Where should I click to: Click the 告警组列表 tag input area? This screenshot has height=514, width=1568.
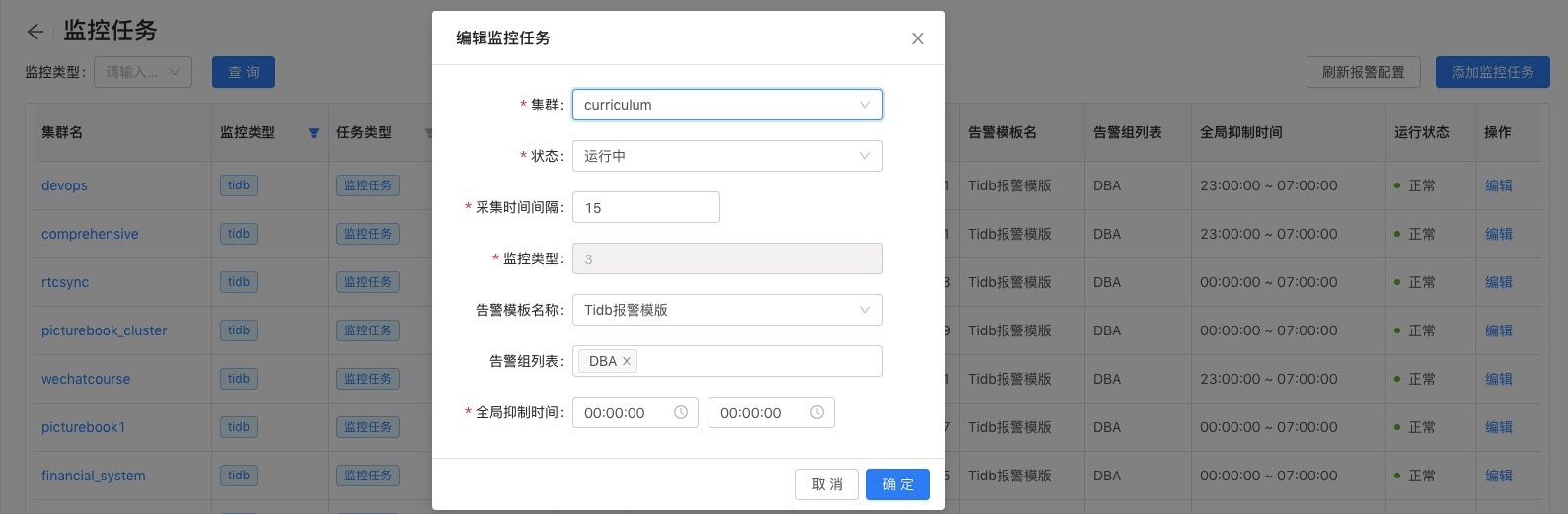(x=758, y=361)
